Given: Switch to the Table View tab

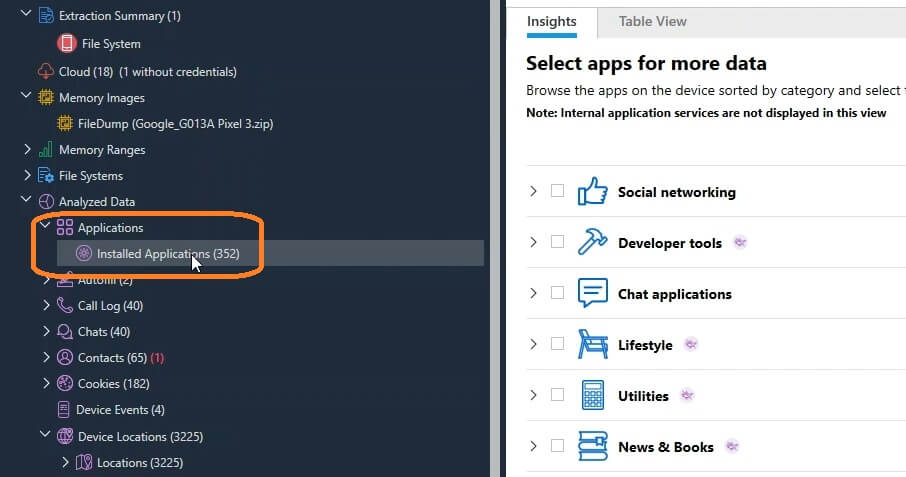Looking at the screenshot, I should coord(652,21).
